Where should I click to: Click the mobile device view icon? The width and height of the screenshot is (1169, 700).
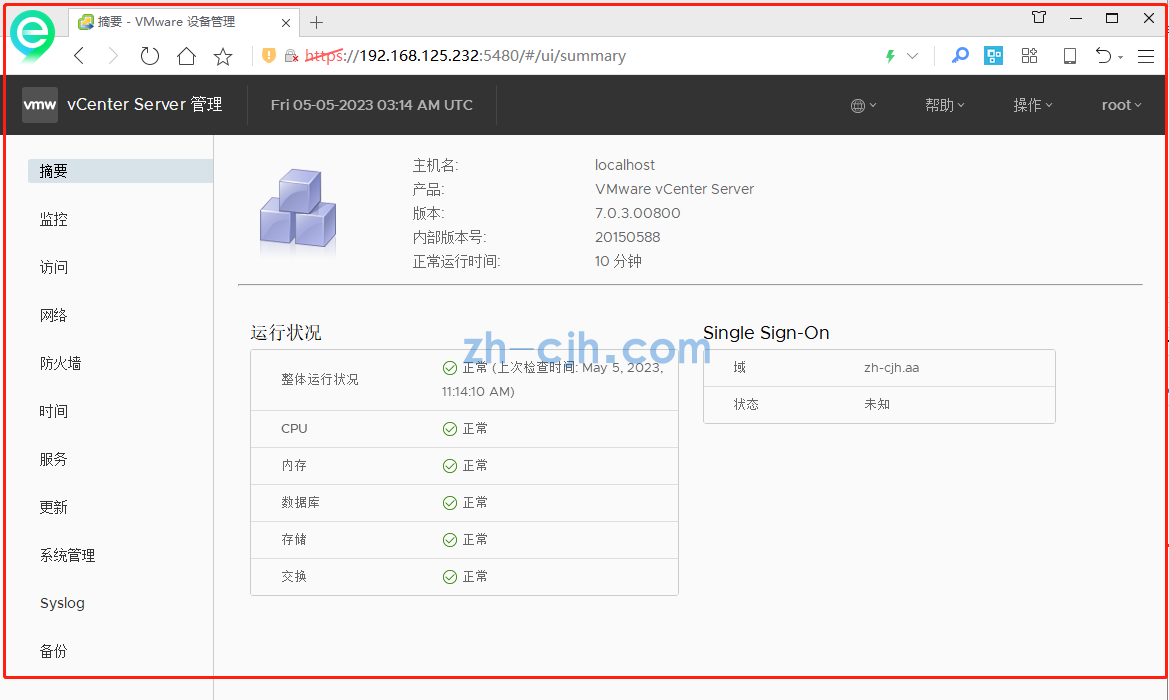point(1070,56)
